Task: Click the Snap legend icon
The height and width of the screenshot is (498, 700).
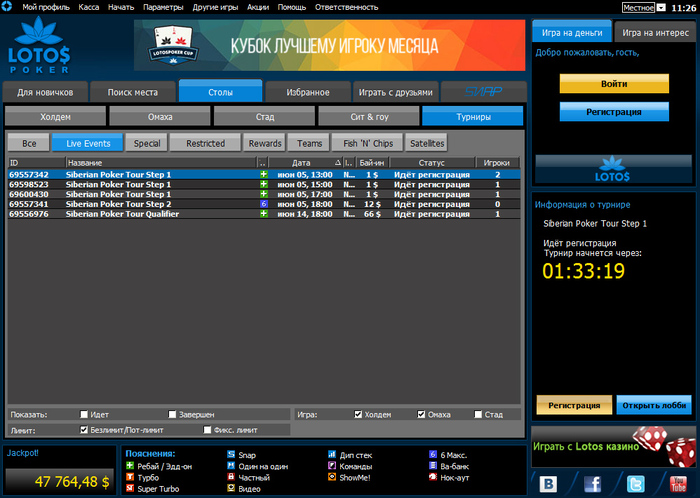Action: click(x=231, y=454)
